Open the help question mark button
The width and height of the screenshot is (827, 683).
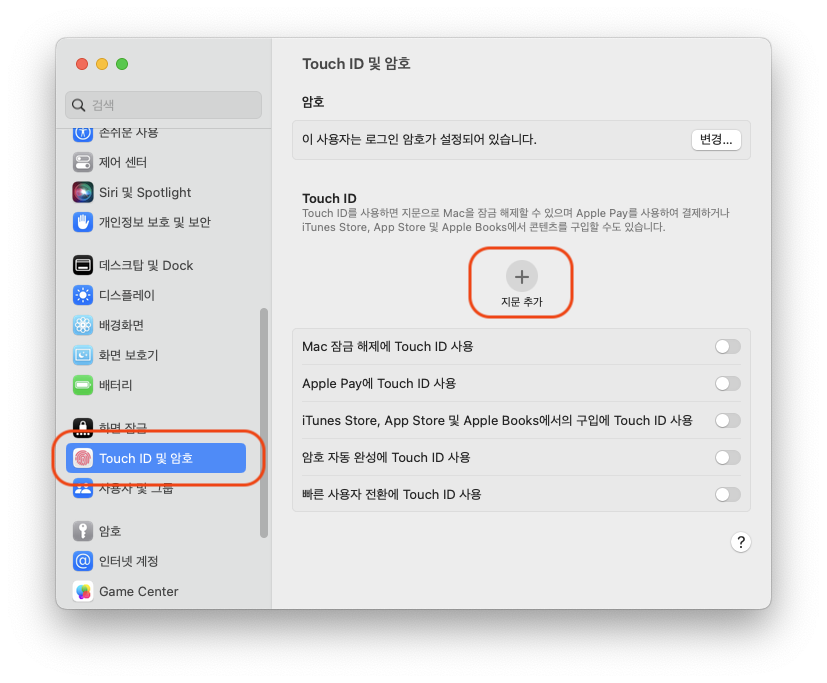(x=741, y=541)
